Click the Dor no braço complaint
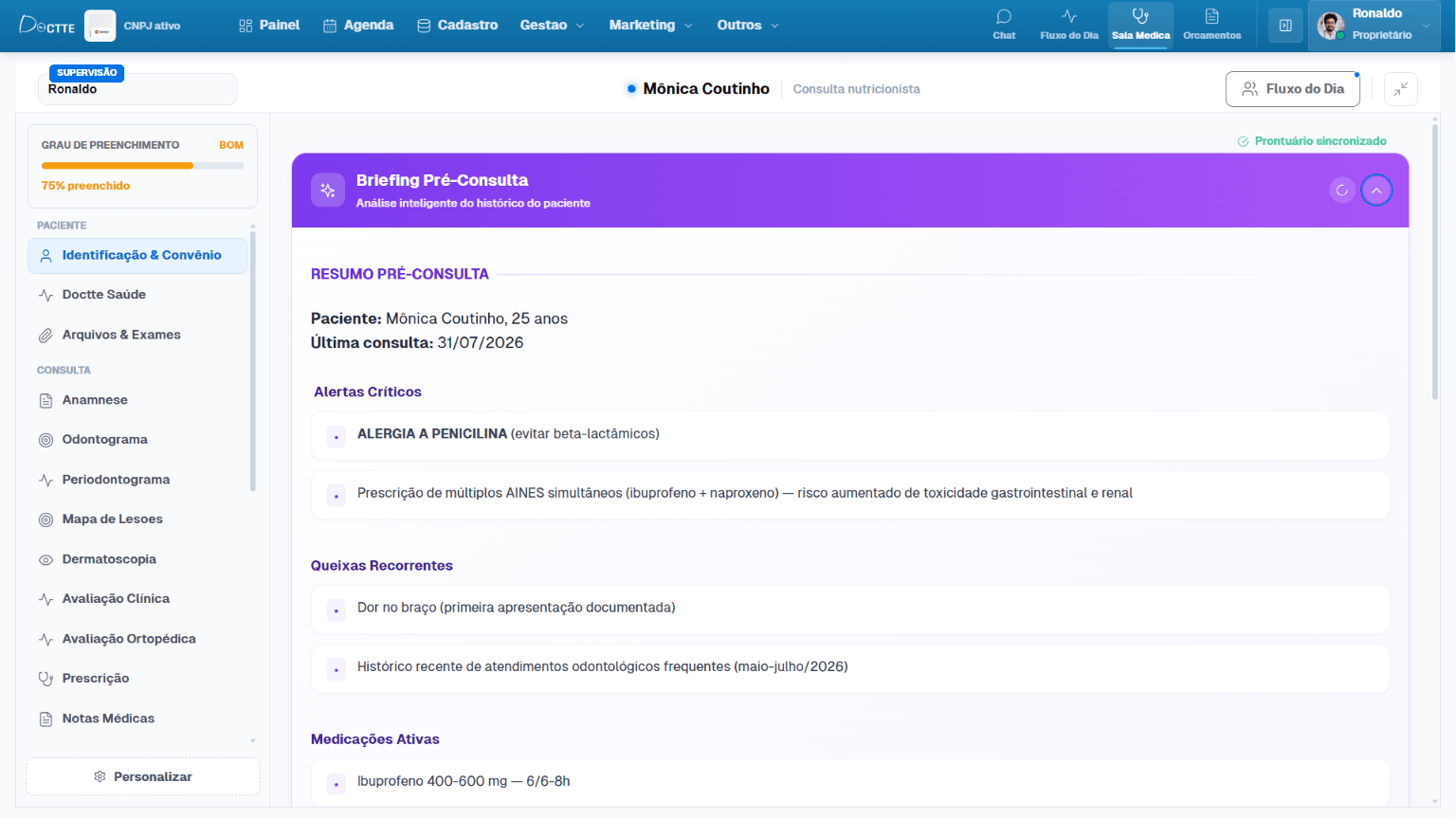Viewport: 1456px width, 819px height. (850, 609)
